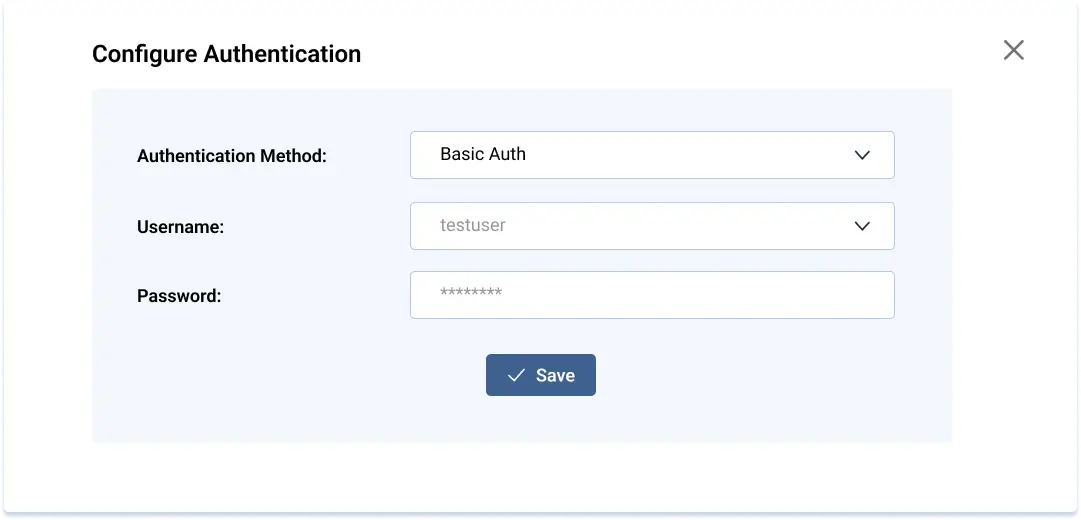
Task: Click the Save button label text
Action: [x=555, y=376]
